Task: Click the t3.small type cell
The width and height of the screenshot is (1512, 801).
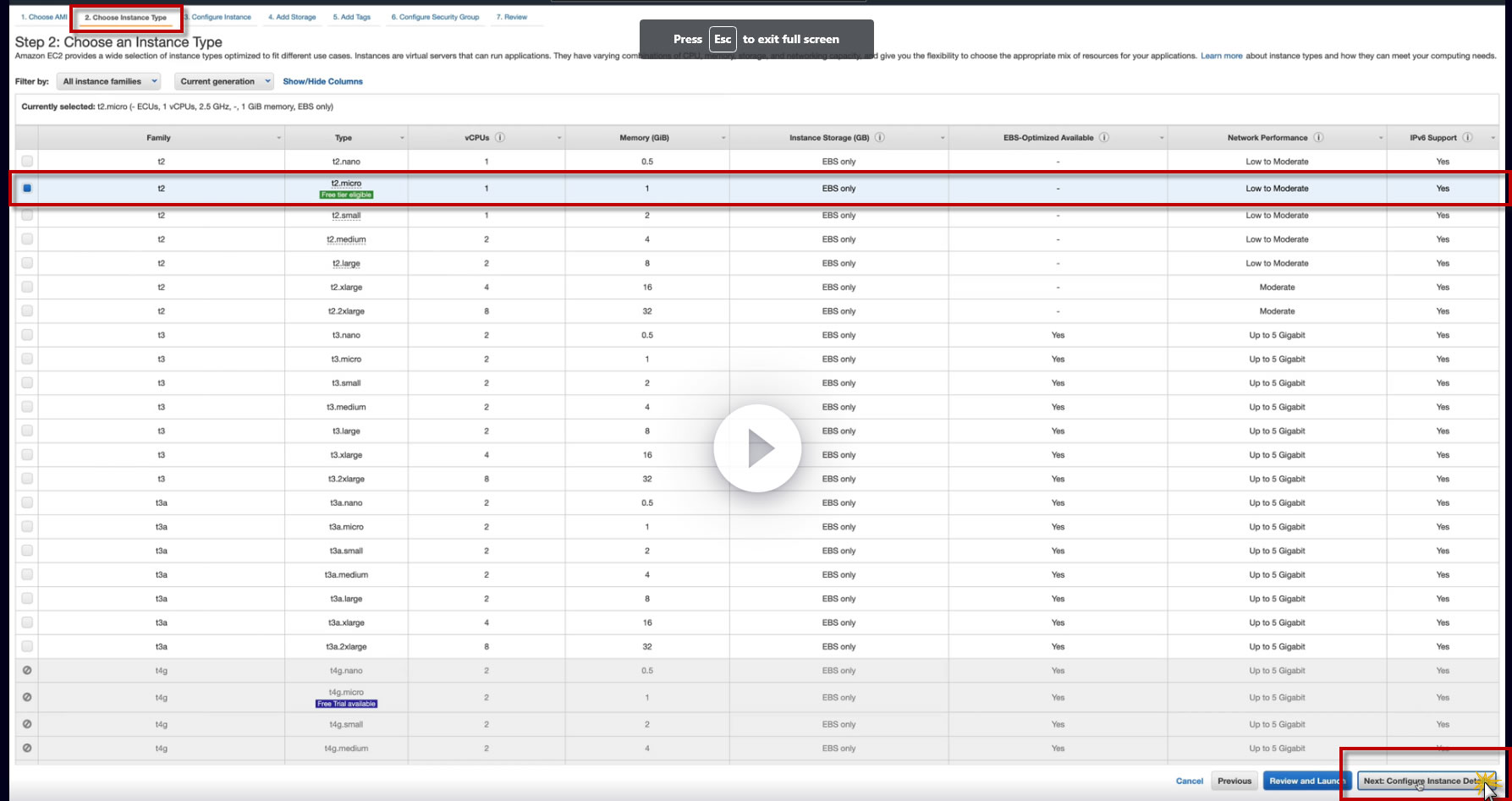Action: [346, 383]
